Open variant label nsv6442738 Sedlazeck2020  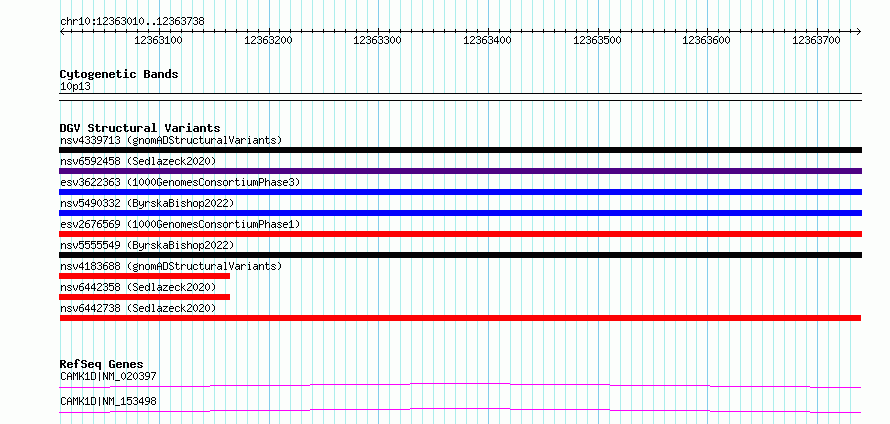point(138,308)
